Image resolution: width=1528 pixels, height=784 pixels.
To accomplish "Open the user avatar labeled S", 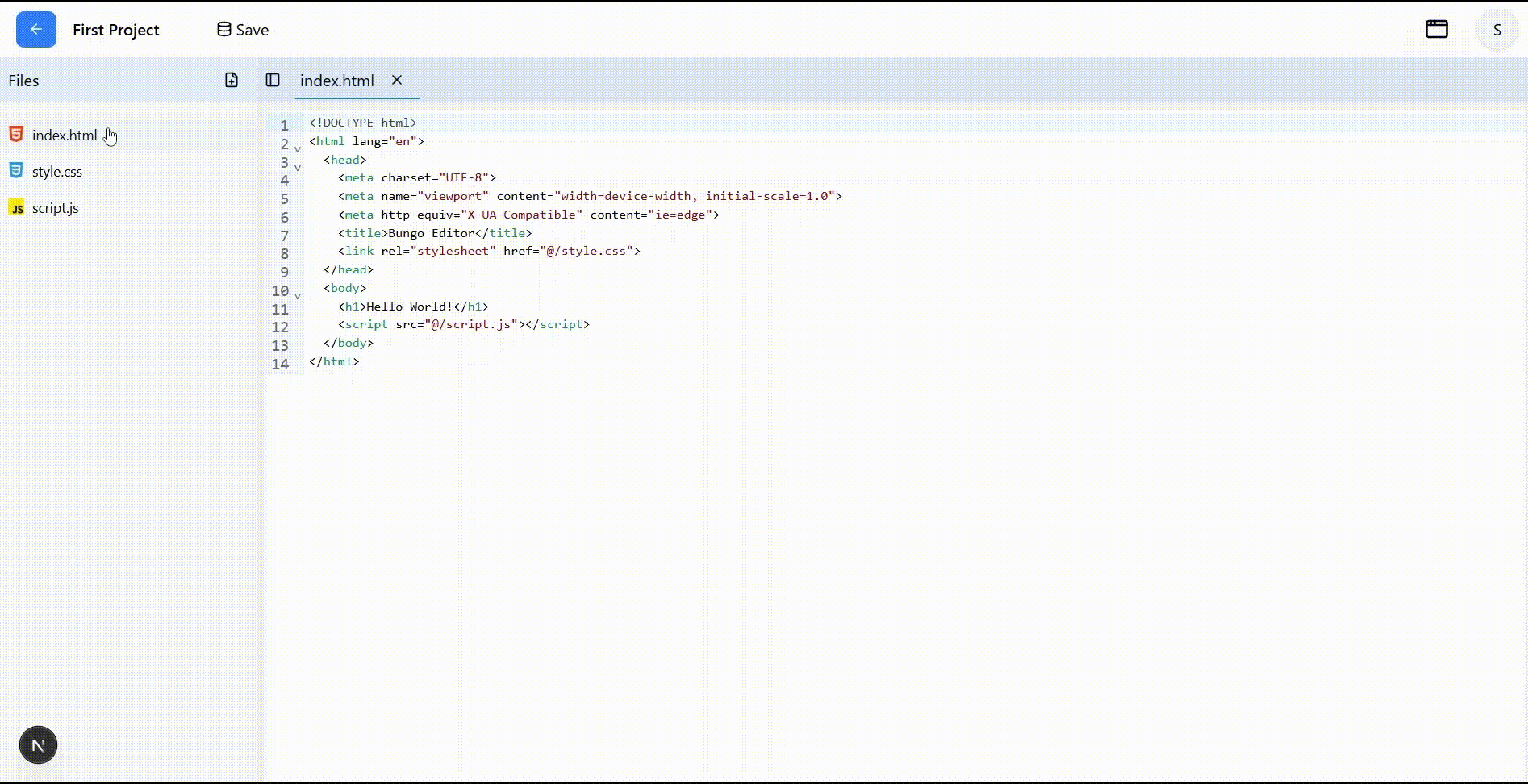I will (1497, 30).
